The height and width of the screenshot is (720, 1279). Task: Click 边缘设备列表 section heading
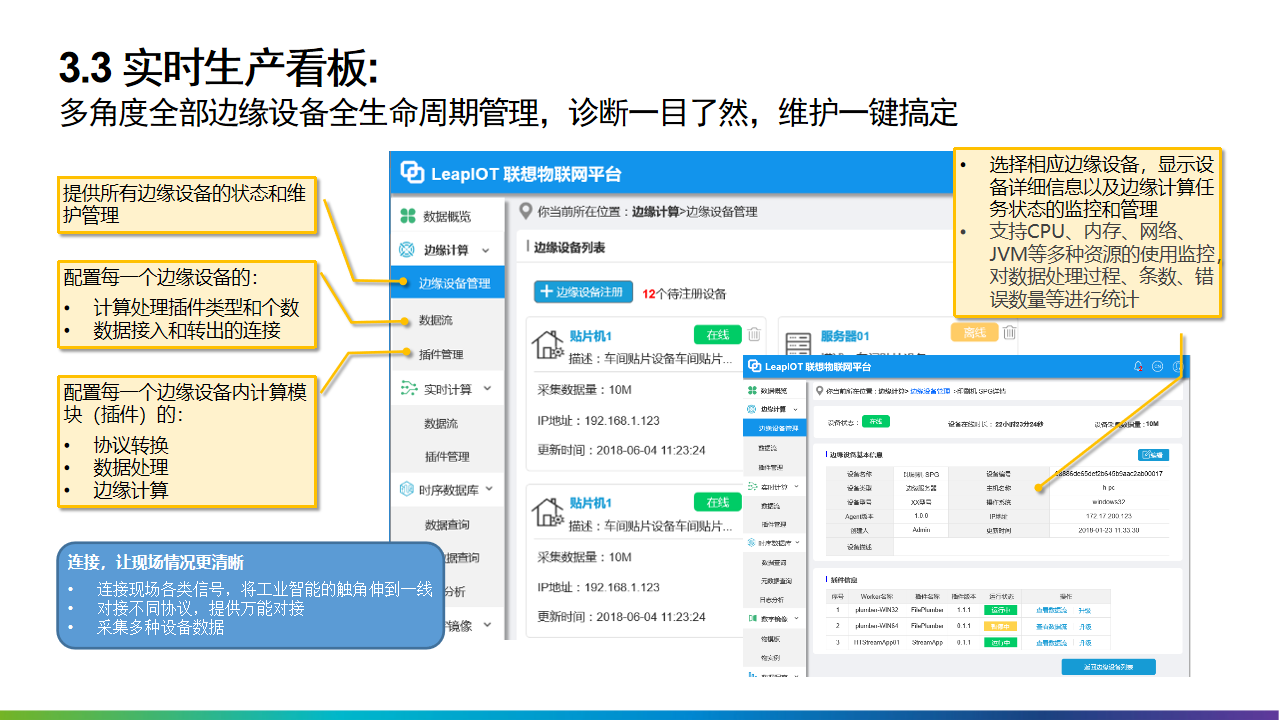coord(569,247)
